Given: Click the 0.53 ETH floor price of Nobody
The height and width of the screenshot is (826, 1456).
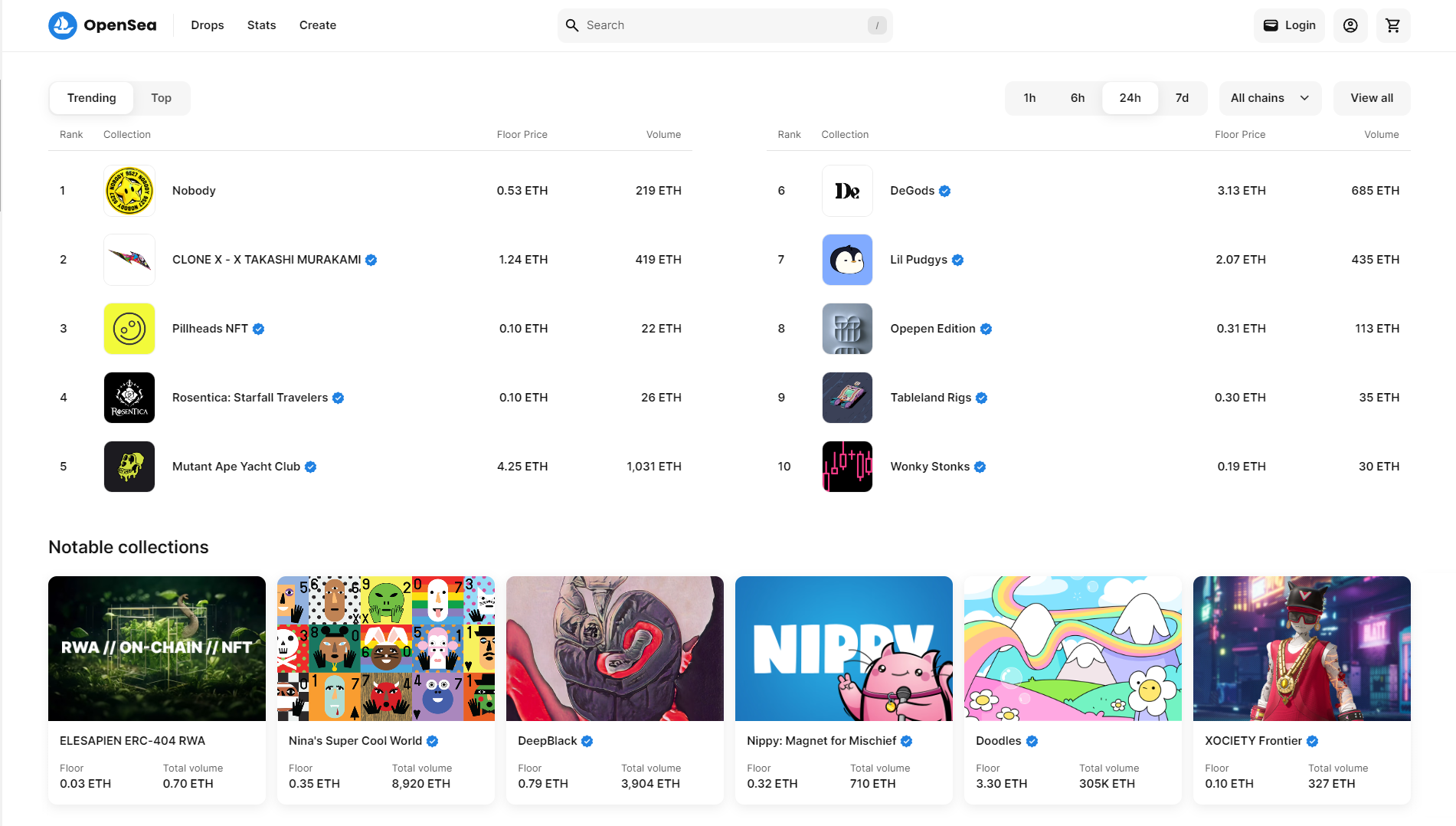Looking at the screenshot, I should pos(522,191).
